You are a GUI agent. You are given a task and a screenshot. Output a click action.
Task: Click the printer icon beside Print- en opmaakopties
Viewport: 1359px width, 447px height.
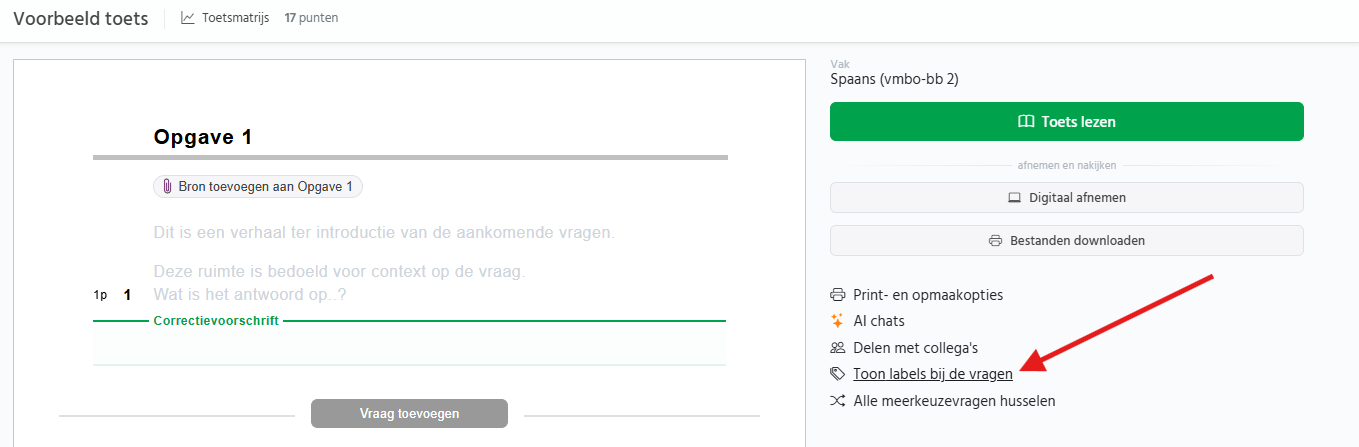tap(838, 295)
